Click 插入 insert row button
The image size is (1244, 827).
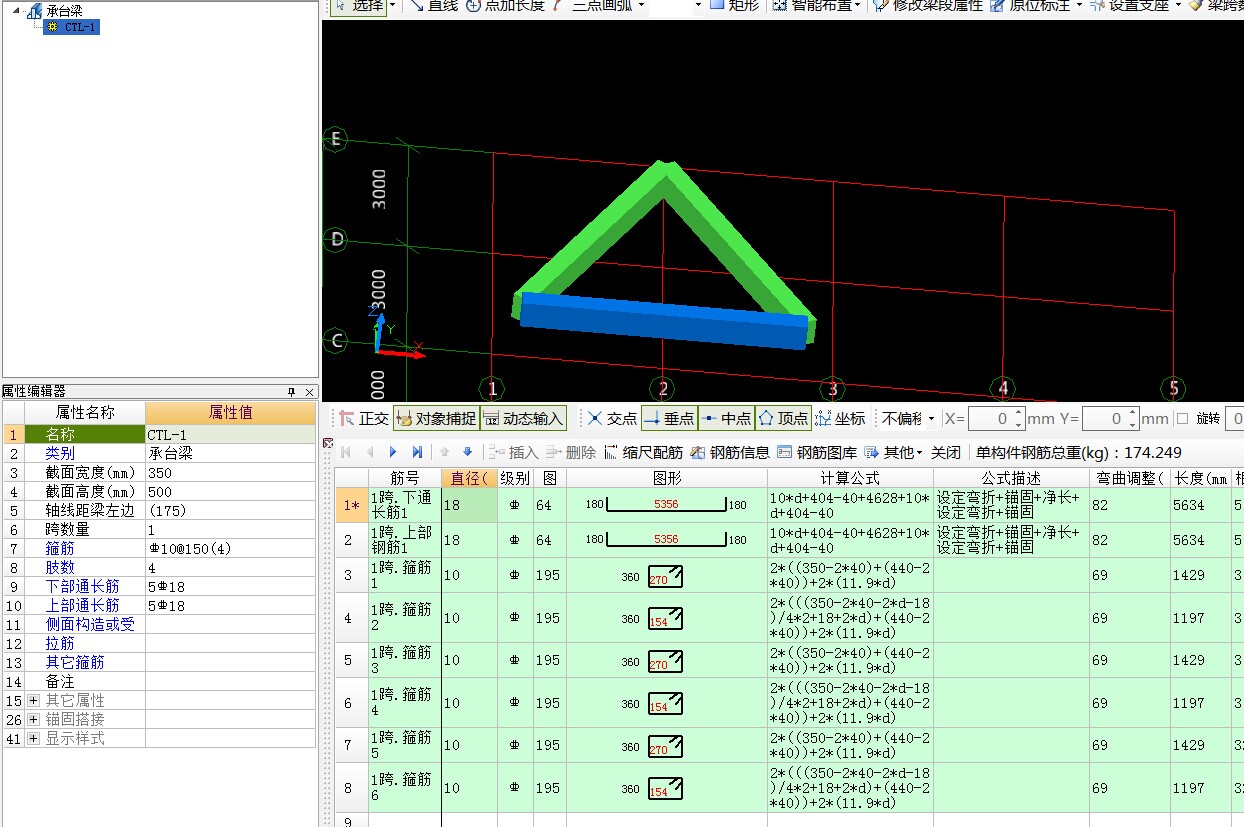coord(515,453)
